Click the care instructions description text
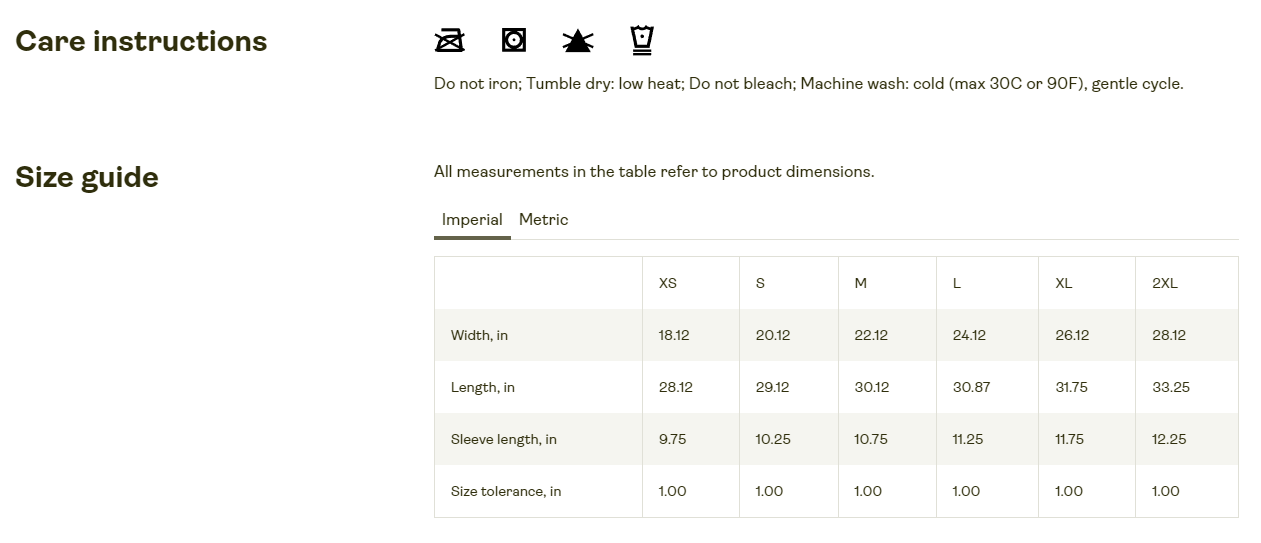This screenshot has height=543, width=1261. point(809,84)
